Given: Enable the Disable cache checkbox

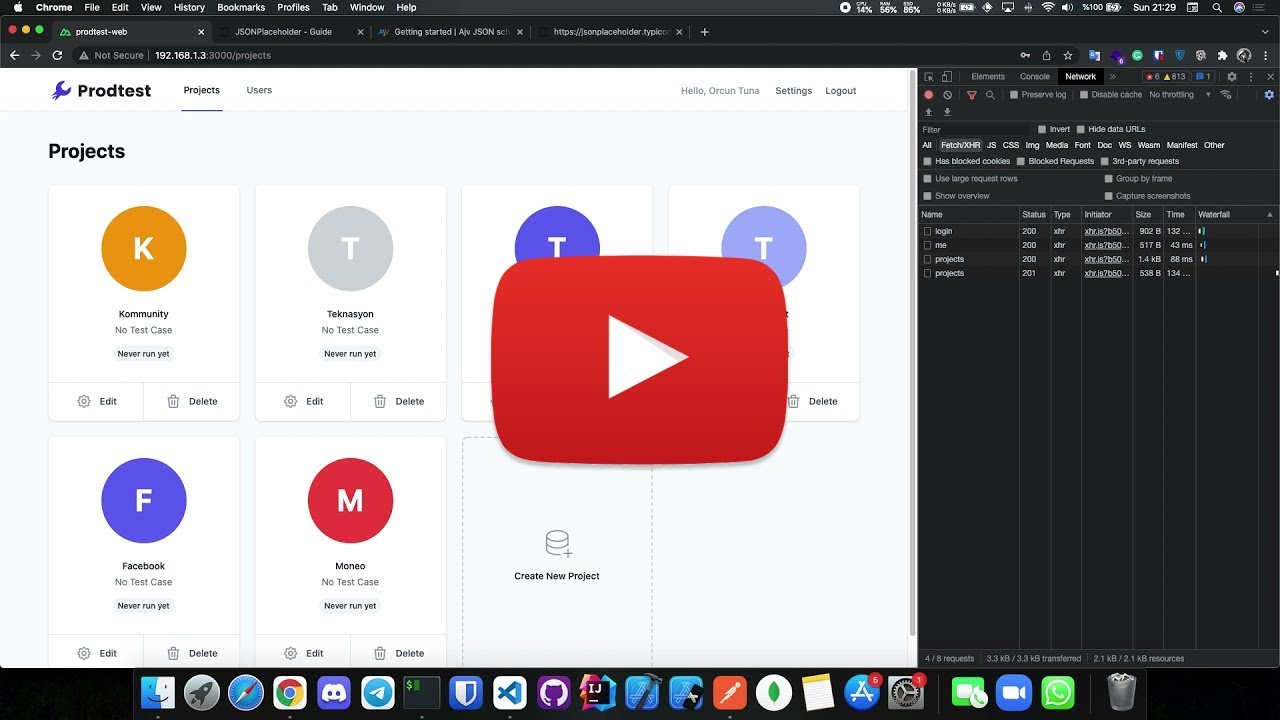Looking at the screenshot, I should [1083, 95].
